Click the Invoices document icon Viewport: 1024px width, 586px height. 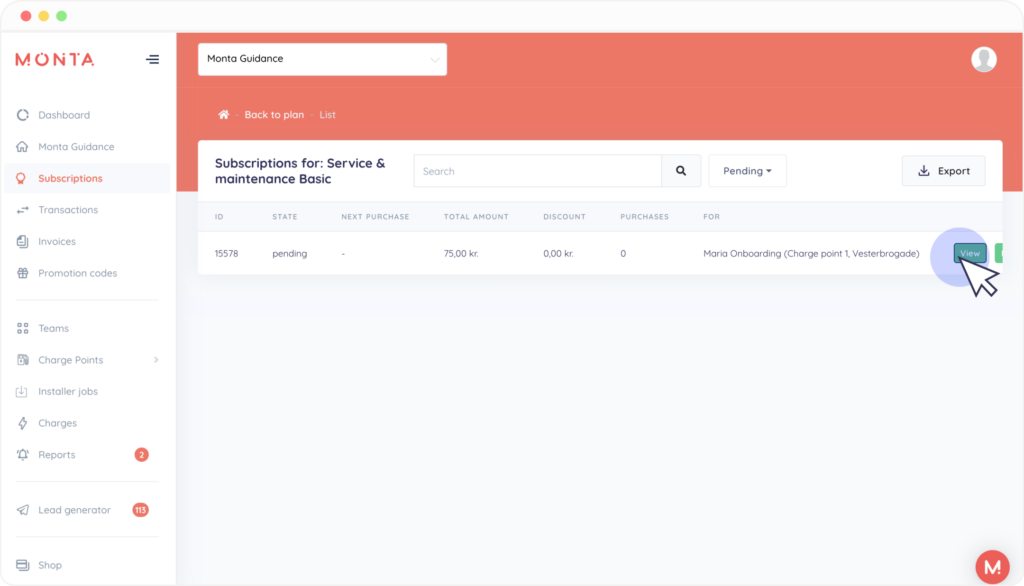pyautogui.click(x=23, y=241)
